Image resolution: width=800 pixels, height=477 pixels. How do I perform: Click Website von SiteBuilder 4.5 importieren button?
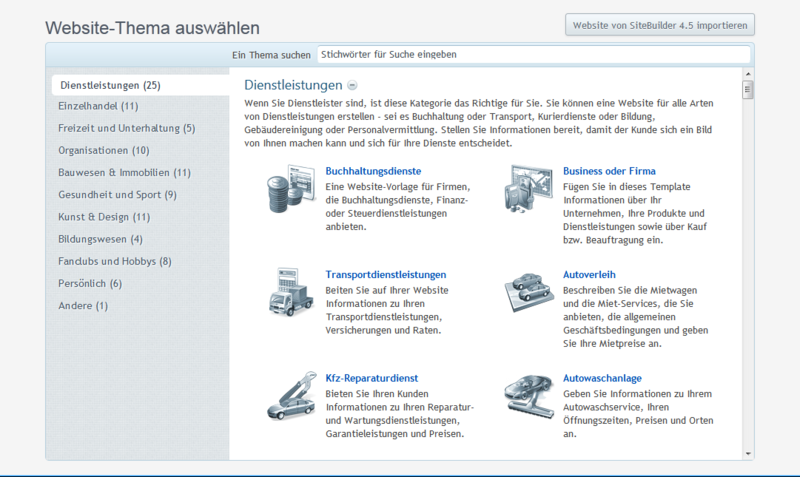point(660,25)
